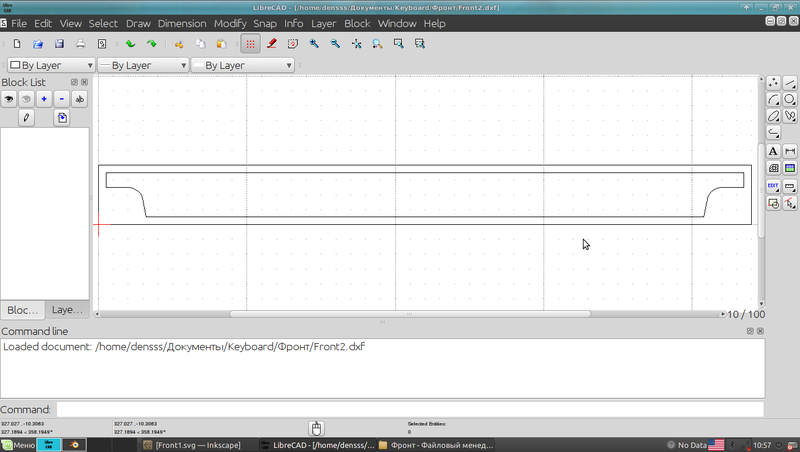800x452 pixels.
Task: Switch to the Block List tab
Action: pyautogui.click(x=22, y=310)
